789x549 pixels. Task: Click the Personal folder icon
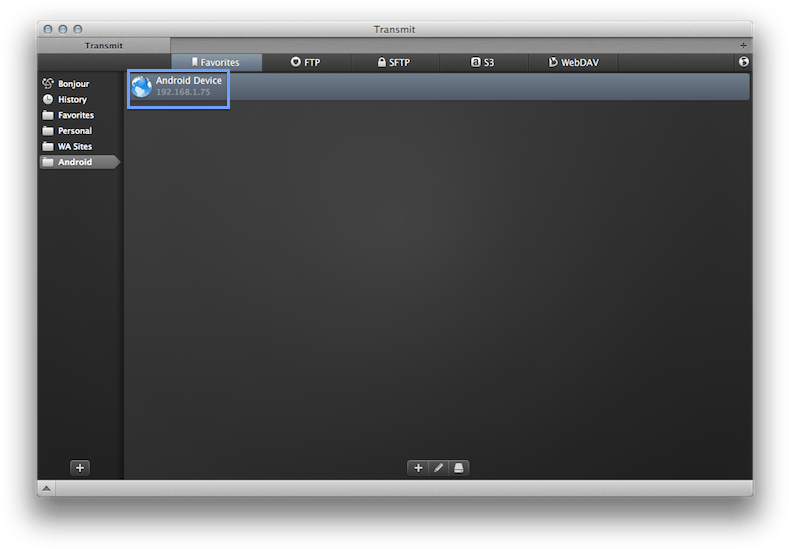tap(48, 131)
